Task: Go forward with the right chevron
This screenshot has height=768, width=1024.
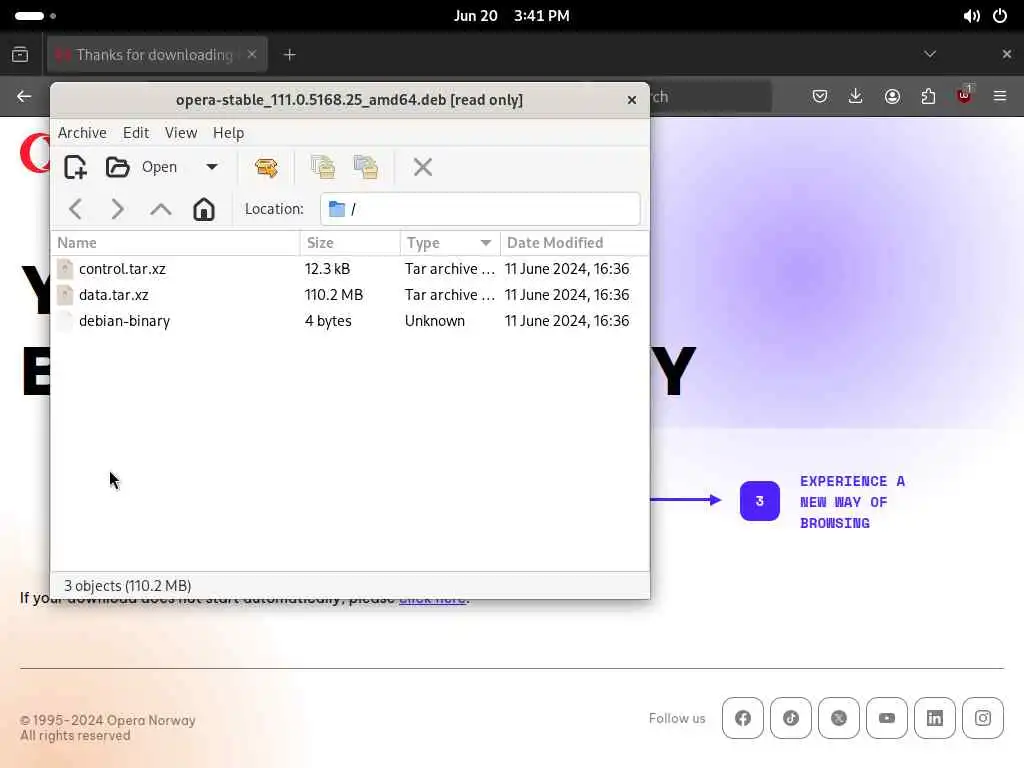Action: 118,209
